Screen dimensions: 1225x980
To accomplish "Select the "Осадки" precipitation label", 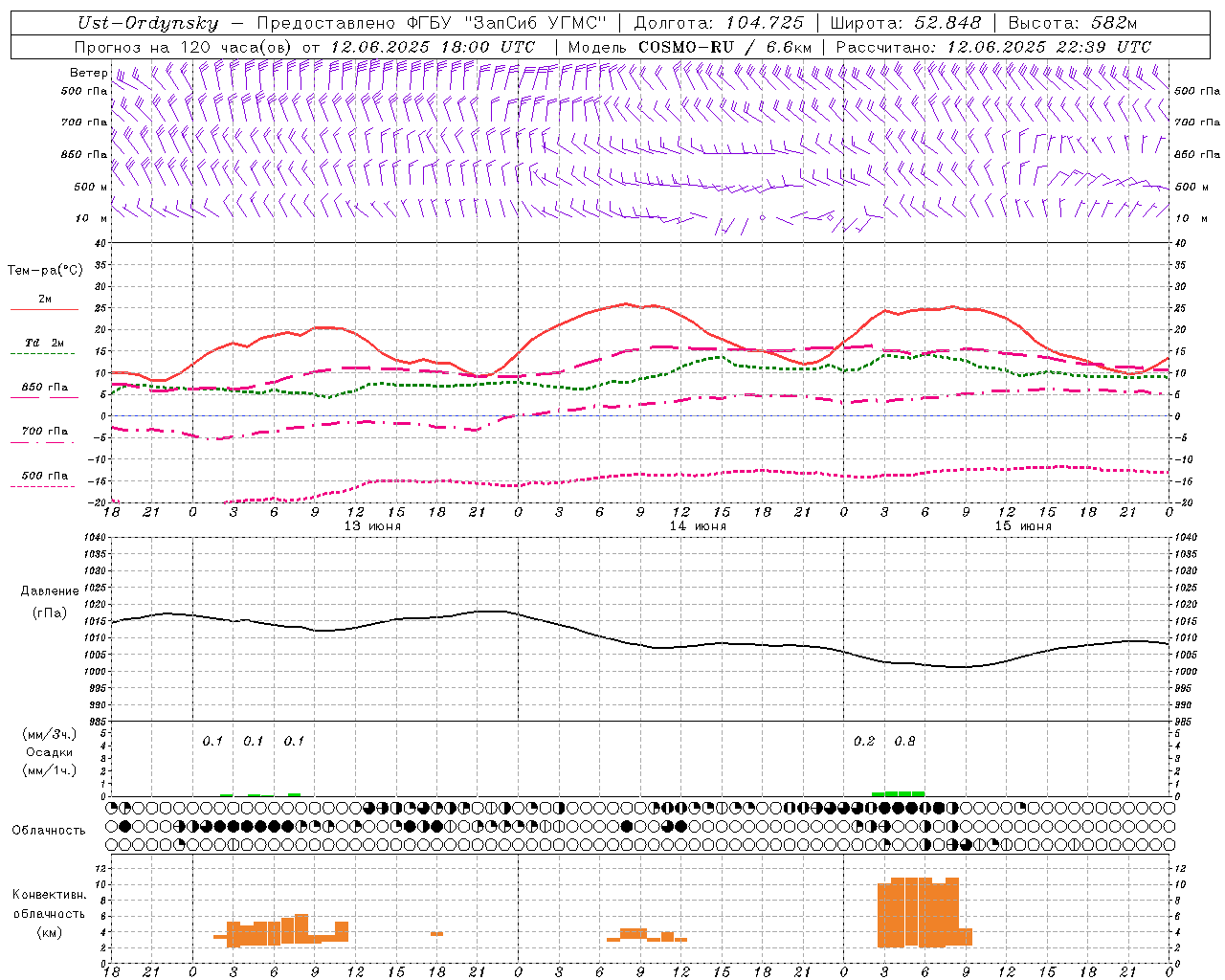I will coord(50,752).
